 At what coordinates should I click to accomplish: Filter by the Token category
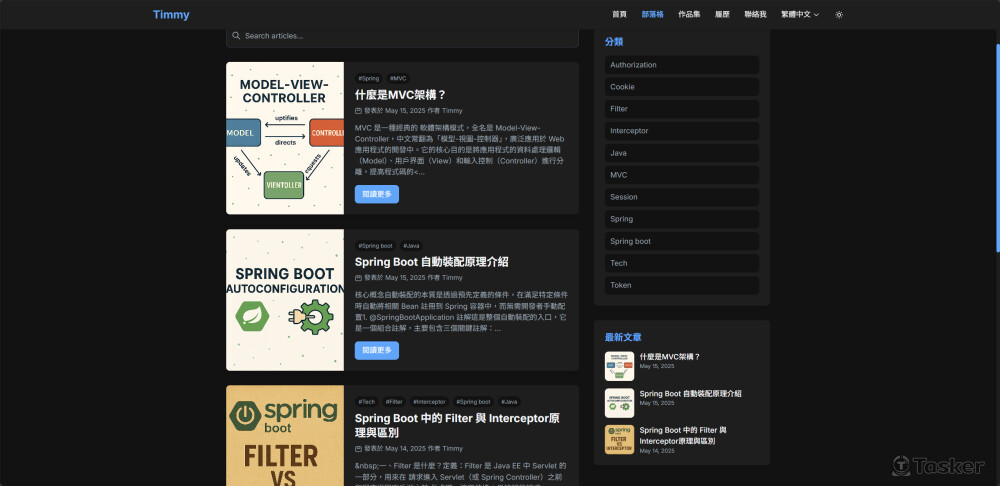pos(682,285)
